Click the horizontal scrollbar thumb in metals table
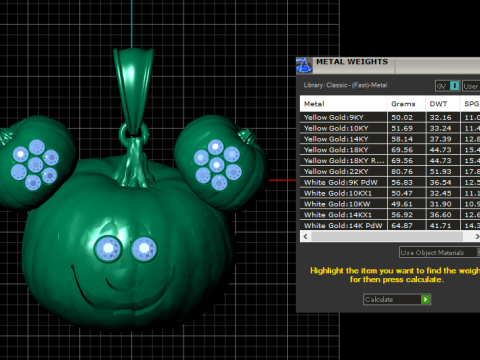Screen dimensions: 480x360 [x=387, y=236]
